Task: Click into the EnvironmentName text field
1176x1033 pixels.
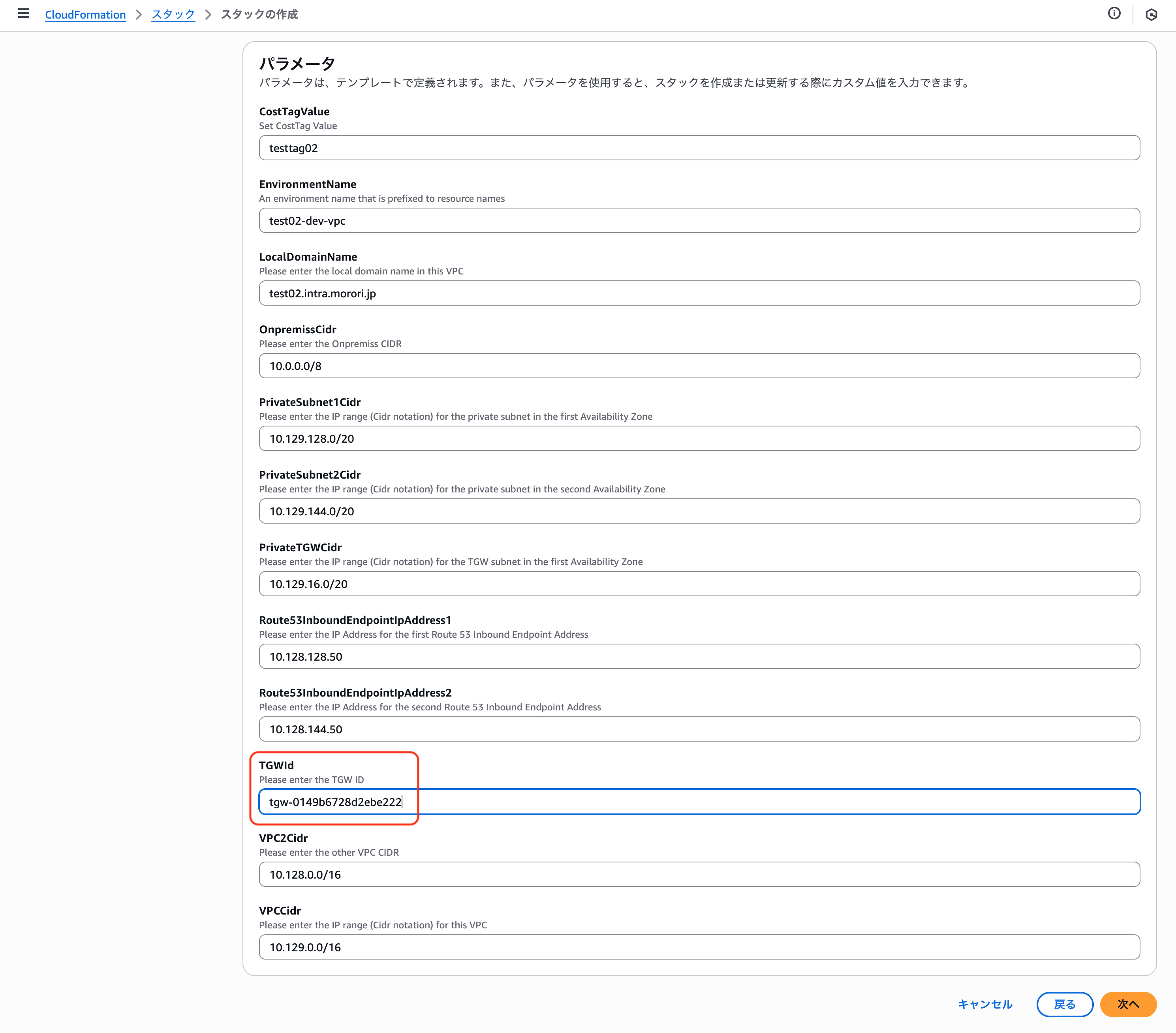Action: tap(699, 220)
